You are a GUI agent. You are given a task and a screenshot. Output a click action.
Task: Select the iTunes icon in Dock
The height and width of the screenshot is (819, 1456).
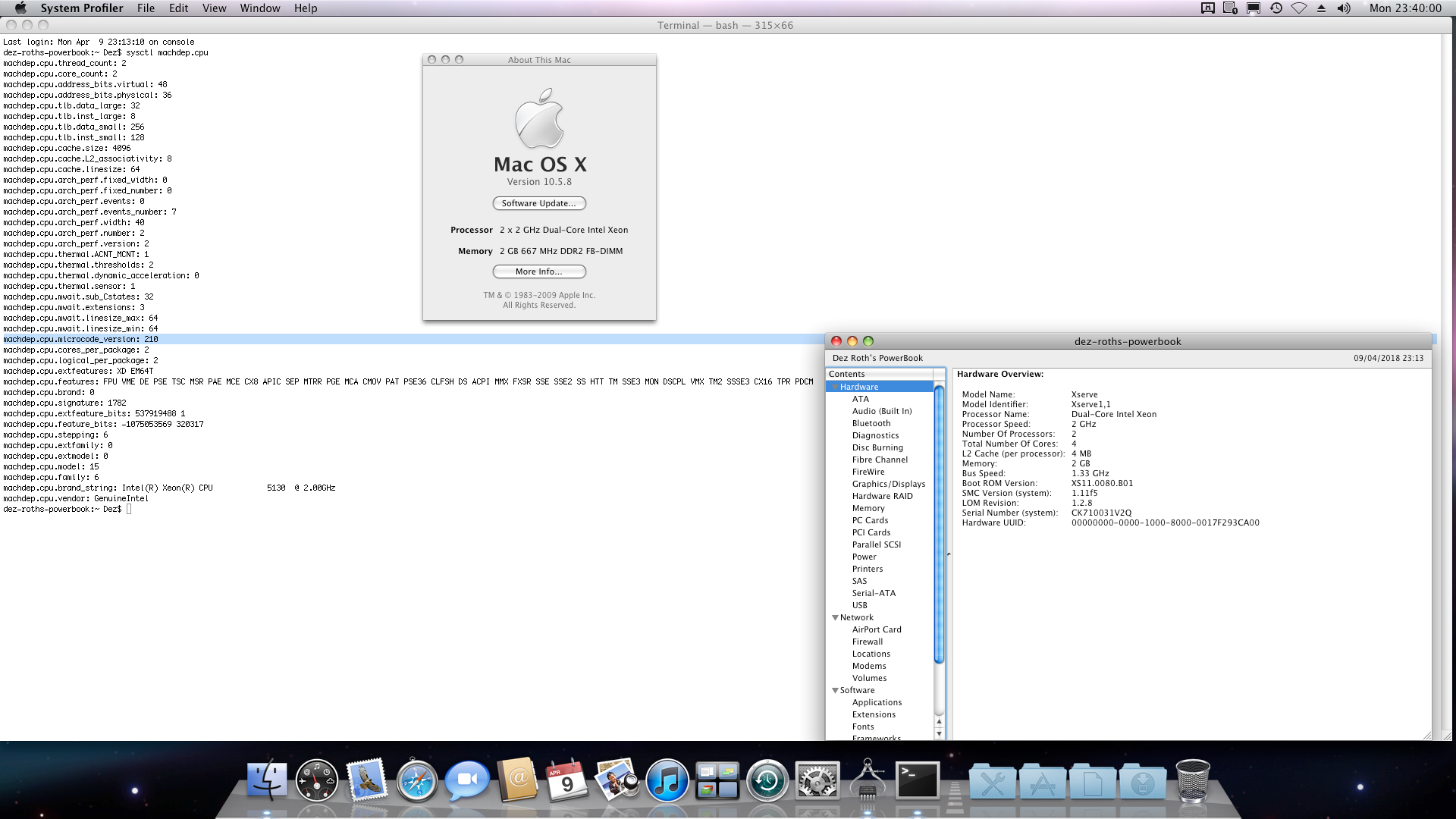coord(666,780)
